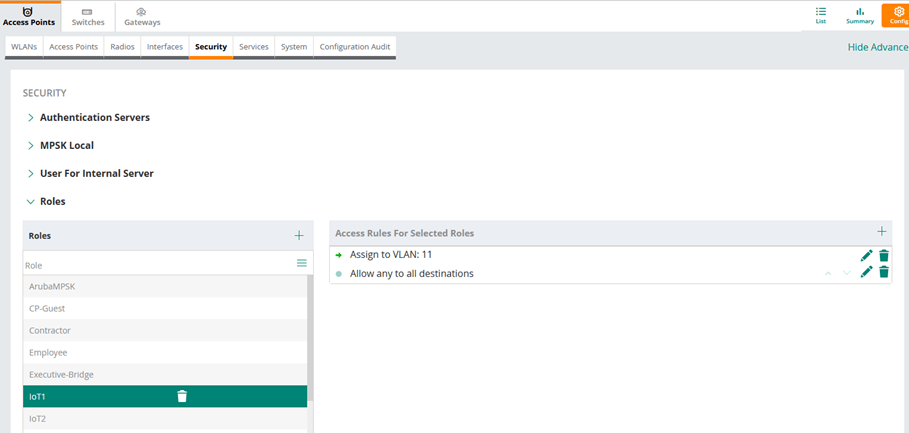Viewport: 909px width, 433px height.
Task: Delete the Allow any to all destinations rule
Action: [x=884, y=273]
